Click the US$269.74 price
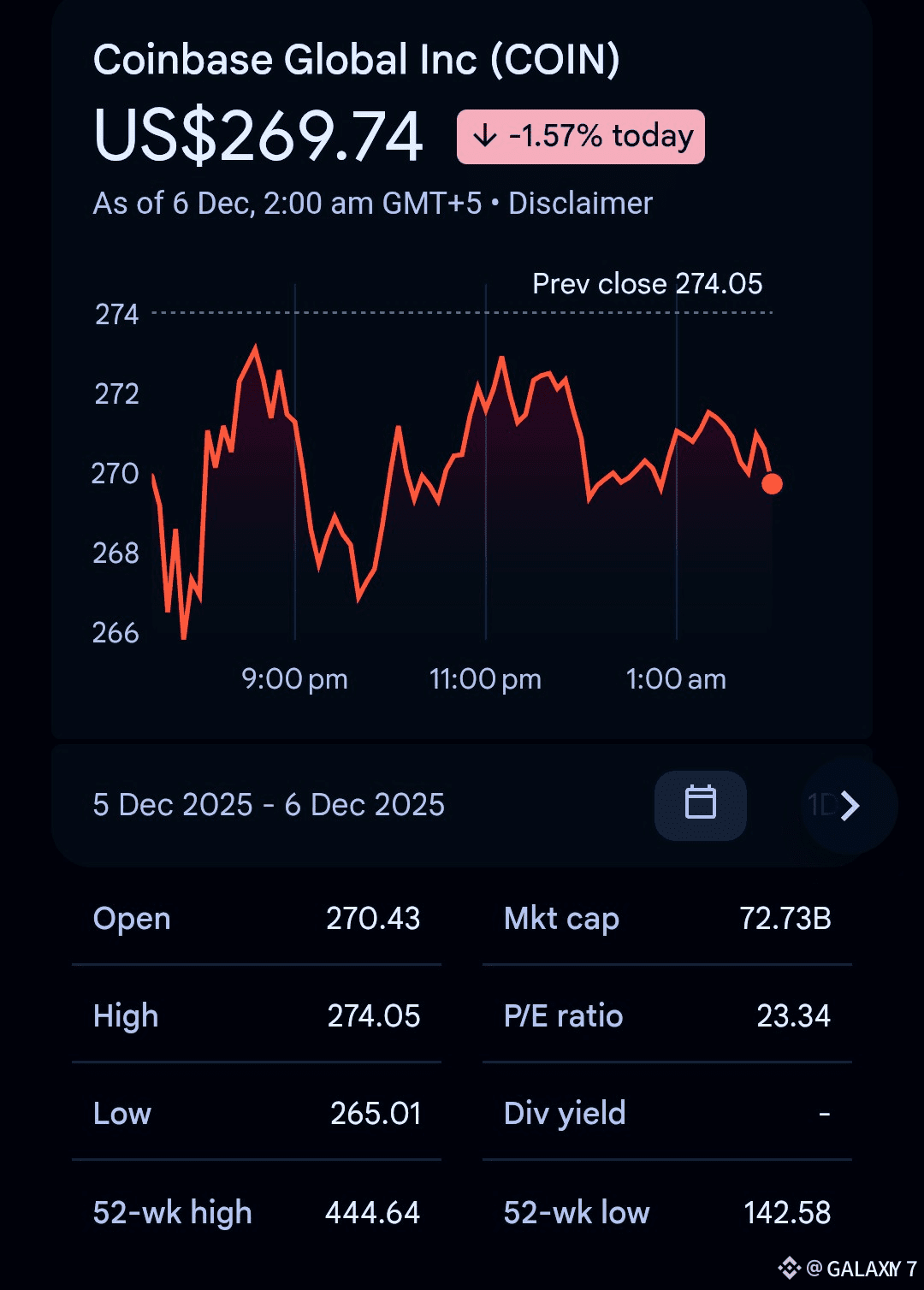 tap(258, 136)
